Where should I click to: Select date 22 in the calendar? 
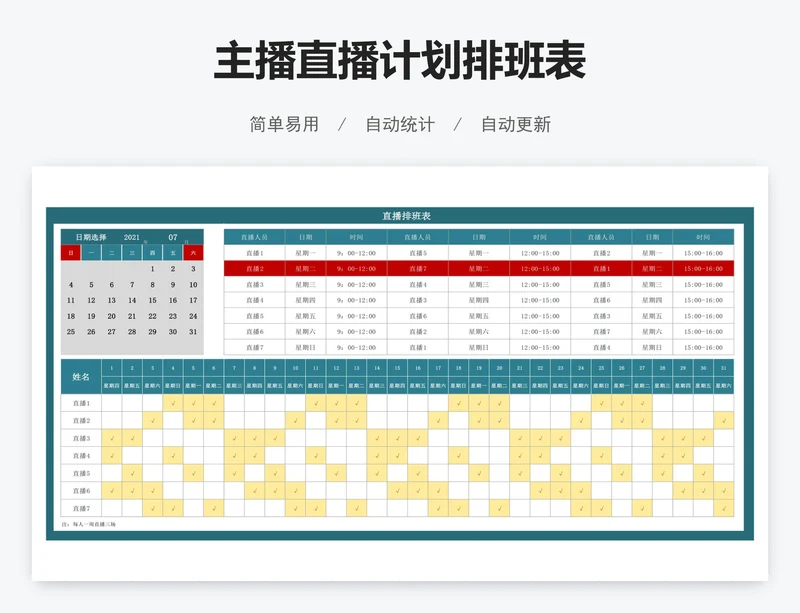point(153,316)
